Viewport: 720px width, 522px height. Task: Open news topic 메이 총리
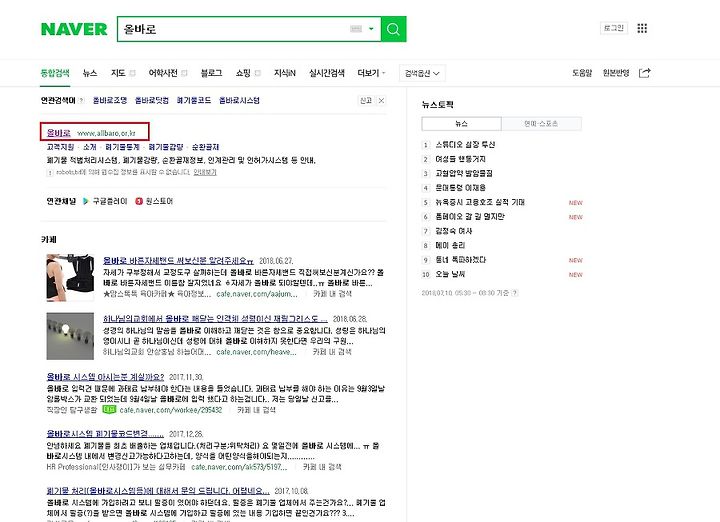click(450, 245)
